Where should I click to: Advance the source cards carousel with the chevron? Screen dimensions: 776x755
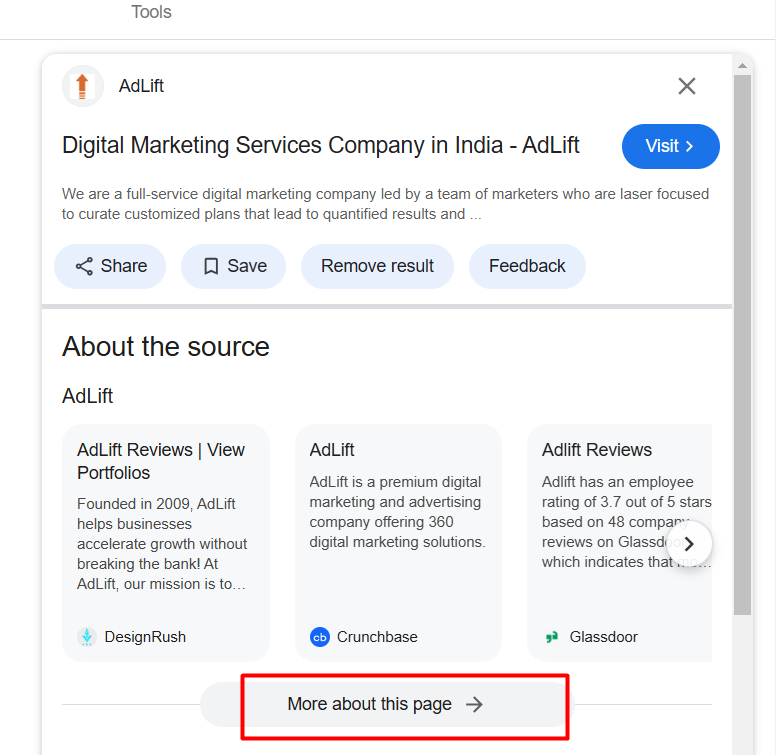689,544
